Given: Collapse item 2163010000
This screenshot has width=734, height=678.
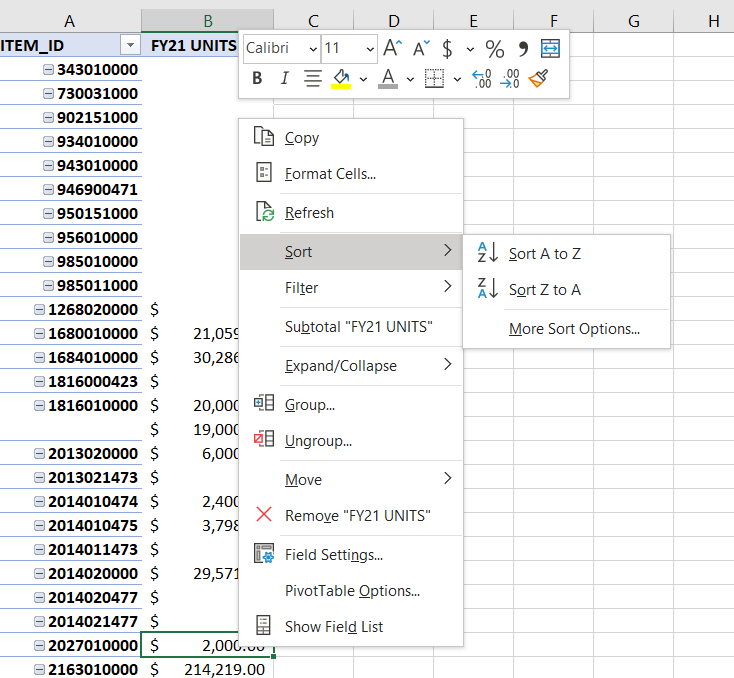Looking at the screenshot, I should (x=39, y=670).
